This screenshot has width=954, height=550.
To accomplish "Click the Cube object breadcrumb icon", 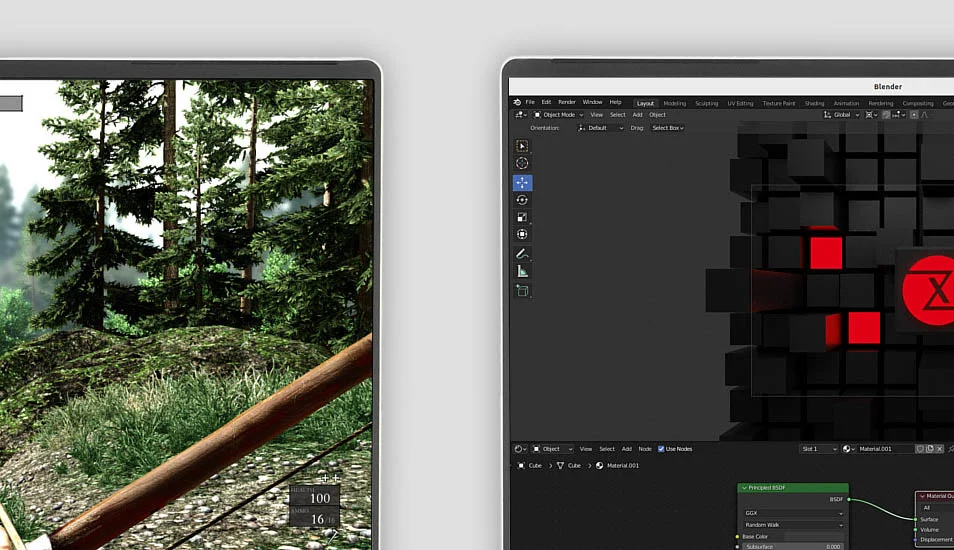I will (521, 465).
